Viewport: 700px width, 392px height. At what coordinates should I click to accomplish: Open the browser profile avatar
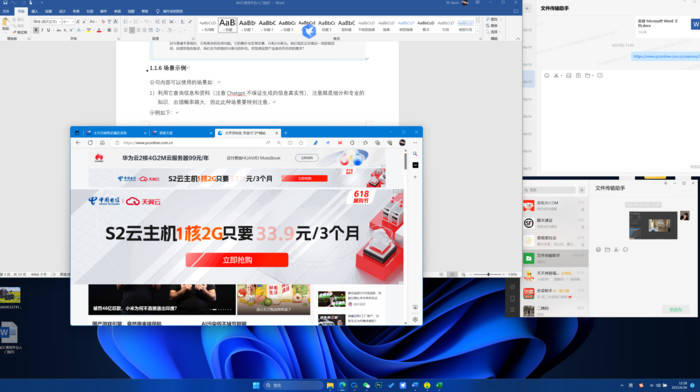click(402, 142)
